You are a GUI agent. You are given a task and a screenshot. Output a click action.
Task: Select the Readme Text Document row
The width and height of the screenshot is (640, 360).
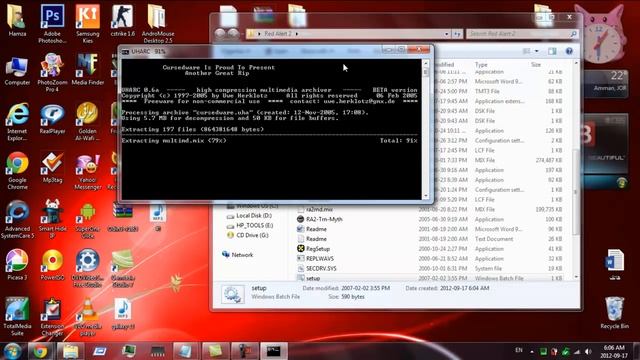[429, 239]
